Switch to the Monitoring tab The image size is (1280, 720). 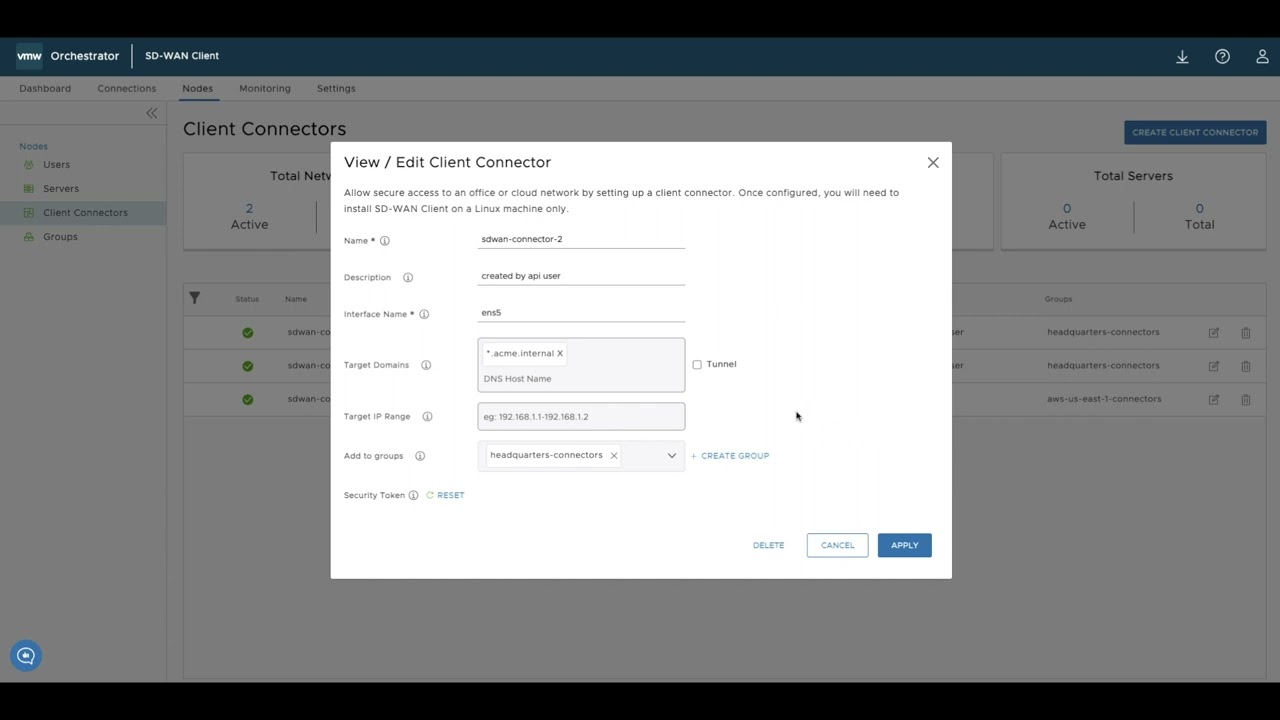pos(265,88)
